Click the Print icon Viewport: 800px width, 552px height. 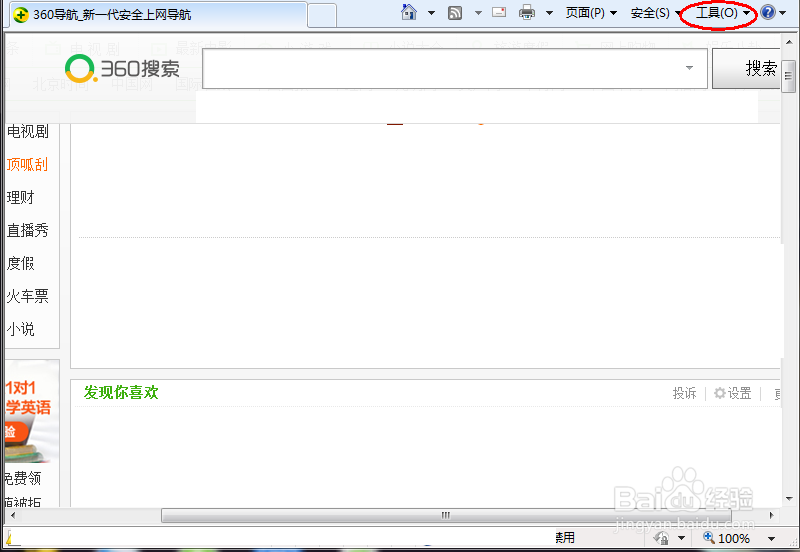527,12
